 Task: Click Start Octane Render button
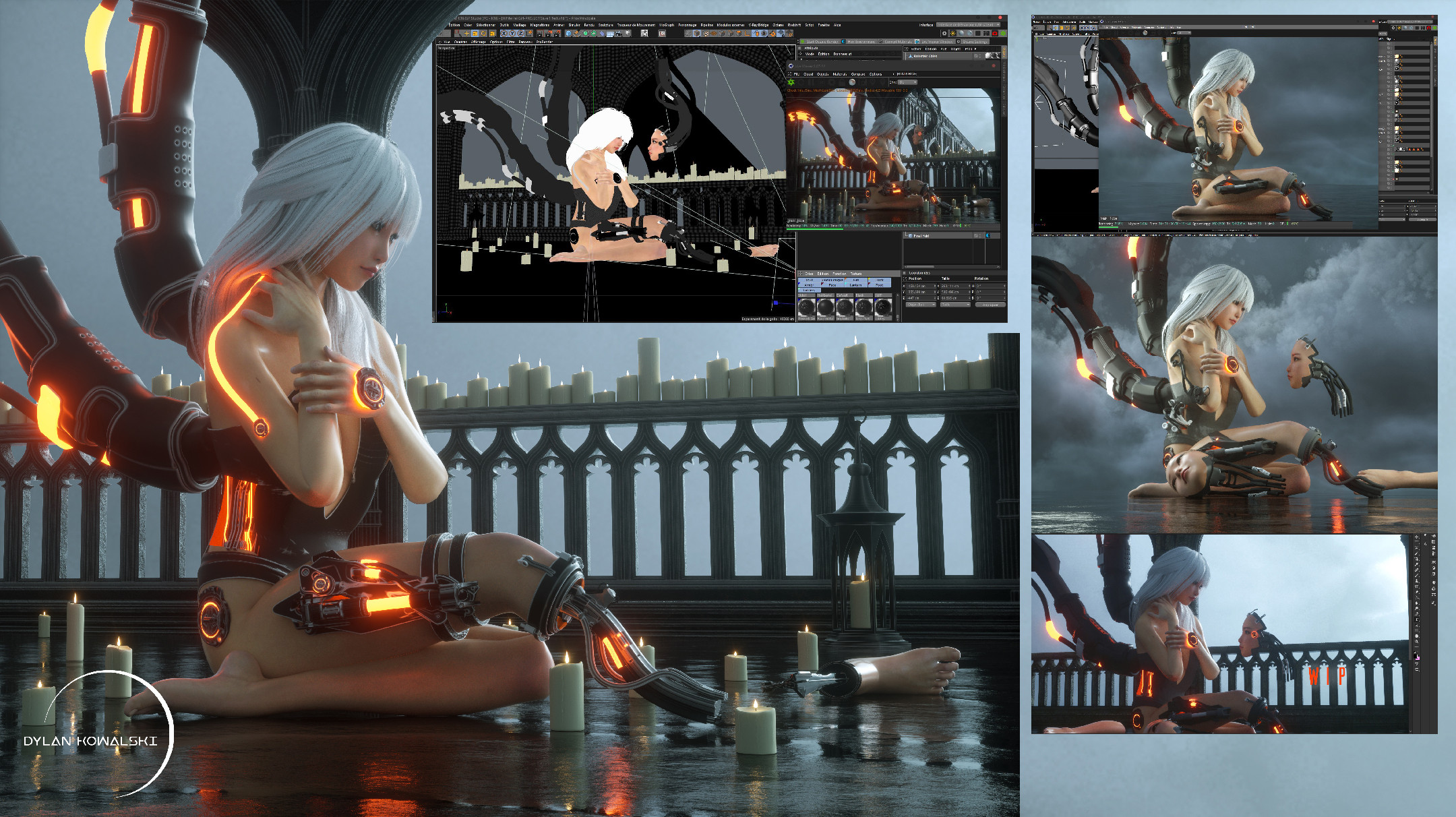pyautogui.click(x=820, y=42)
